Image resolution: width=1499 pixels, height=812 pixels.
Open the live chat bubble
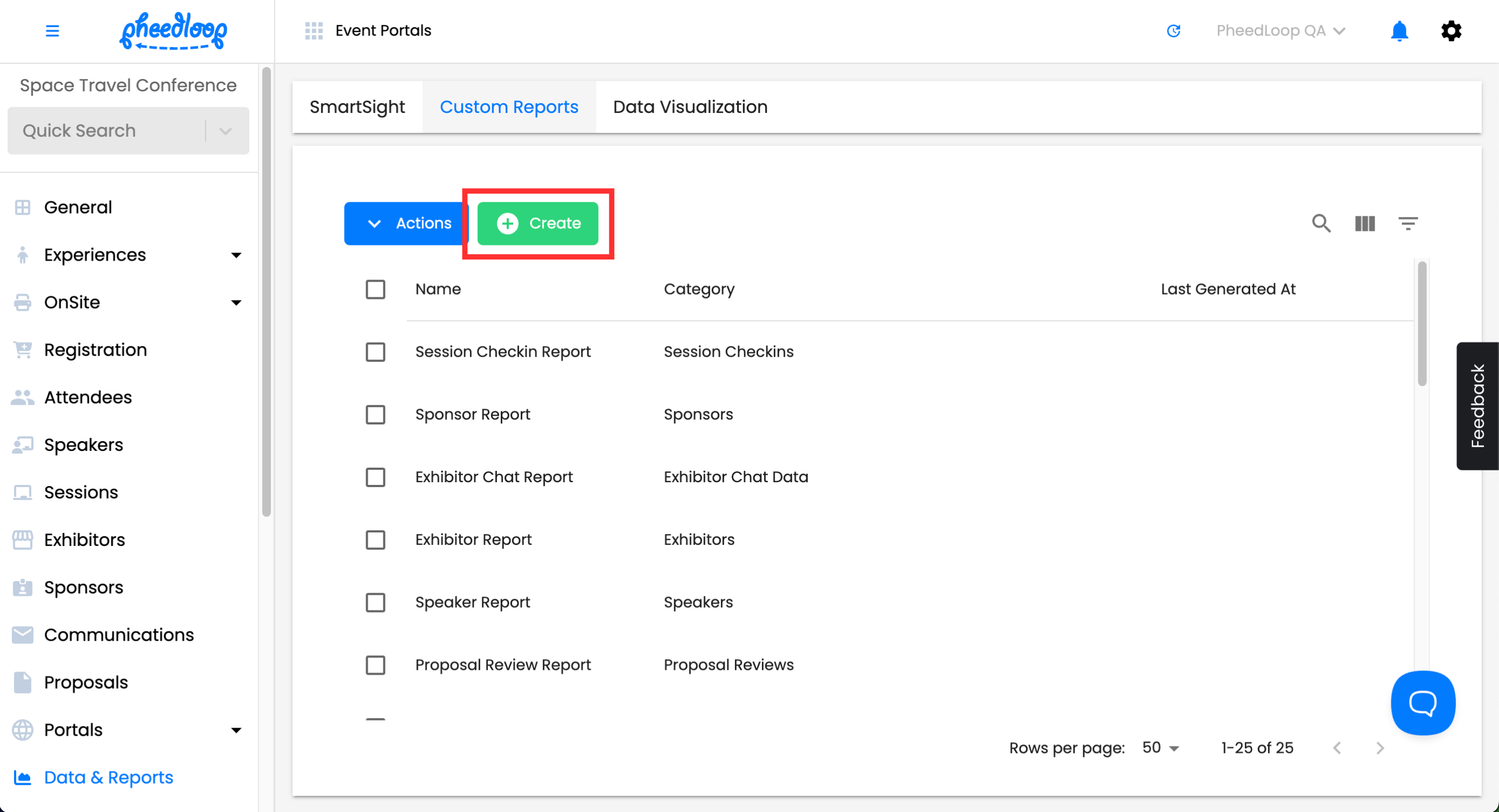(x=1423, y=703)
